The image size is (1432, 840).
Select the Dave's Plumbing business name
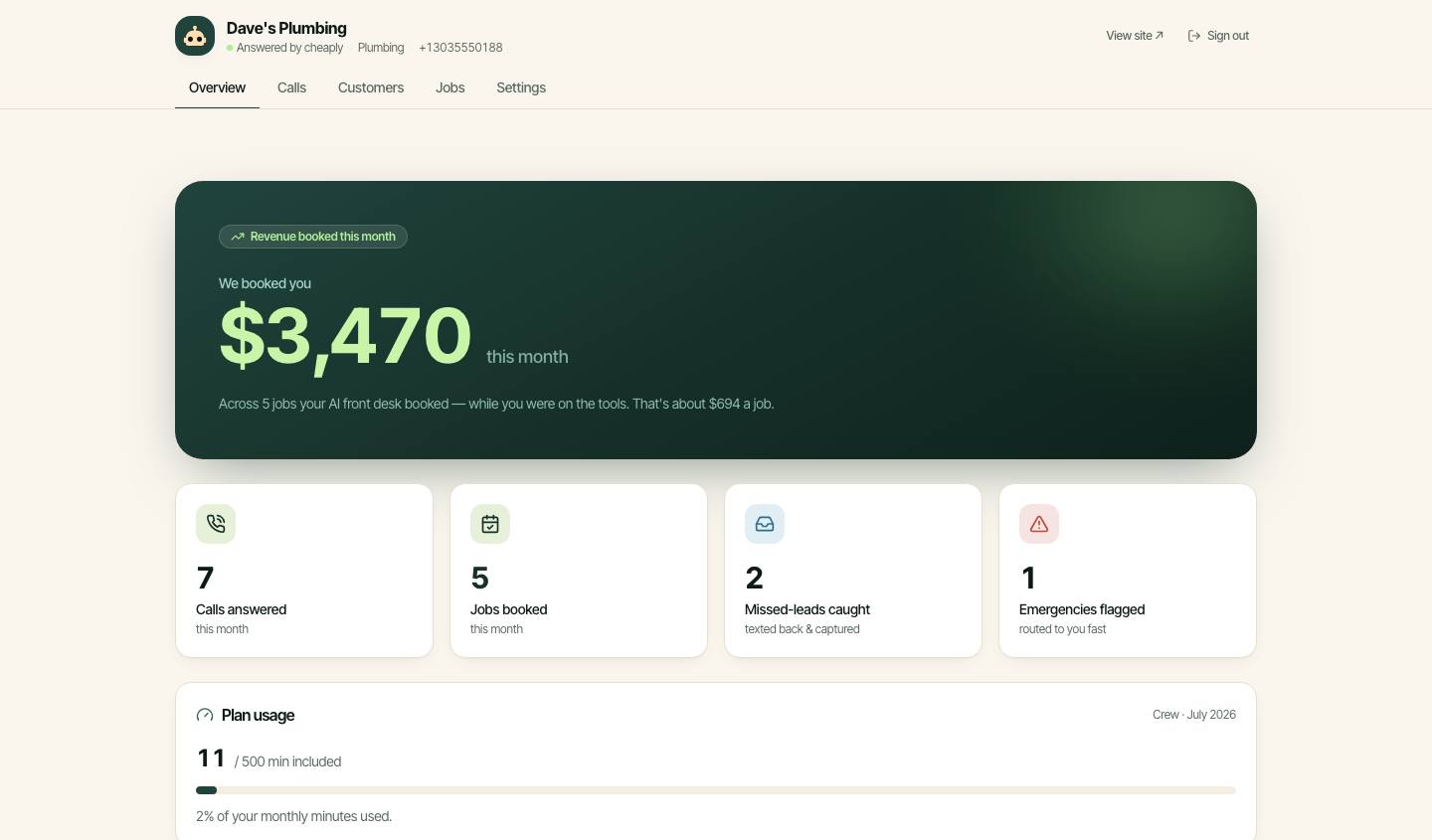pos(286,28)
